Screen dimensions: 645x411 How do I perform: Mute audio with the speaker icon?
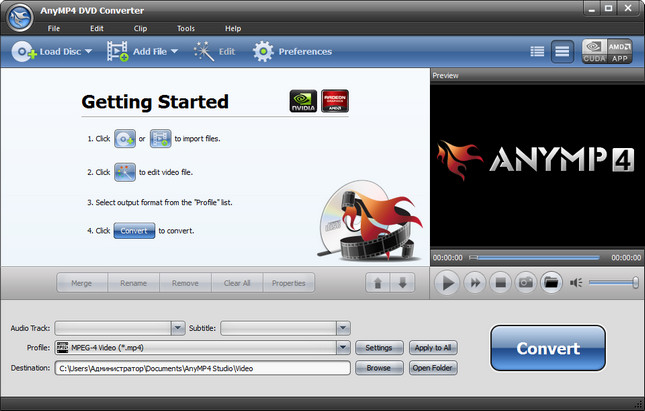coord(576,283)
